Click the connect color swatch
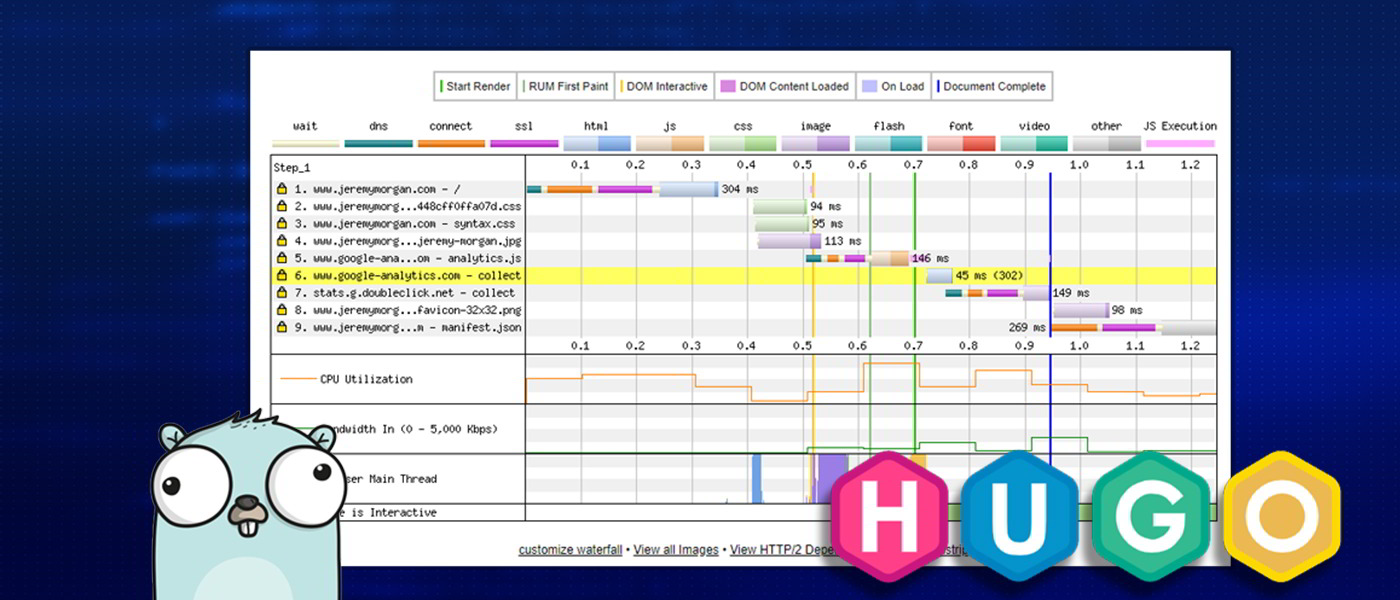Image resolution: width=1400 pixels, height=600 pixels. 451,144
